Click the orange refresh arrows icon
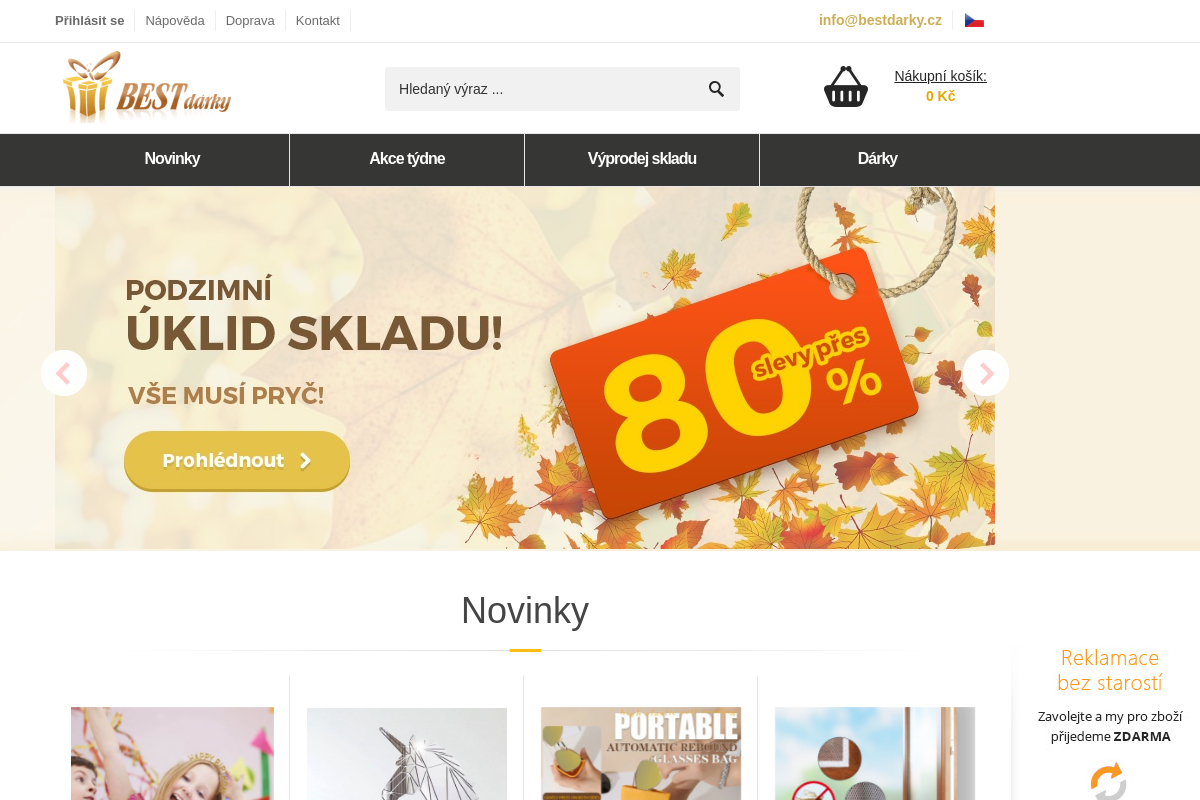 [1108, 781]
